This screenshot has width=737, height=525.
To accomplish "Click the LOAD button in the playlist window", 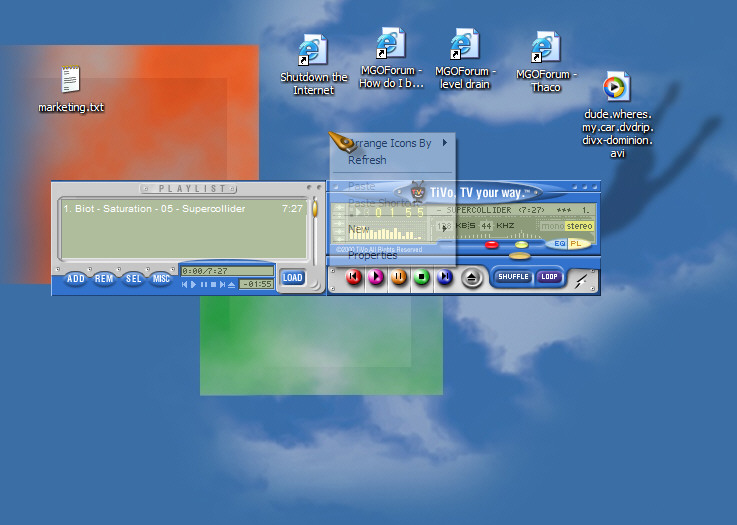I will pos(292,278).
